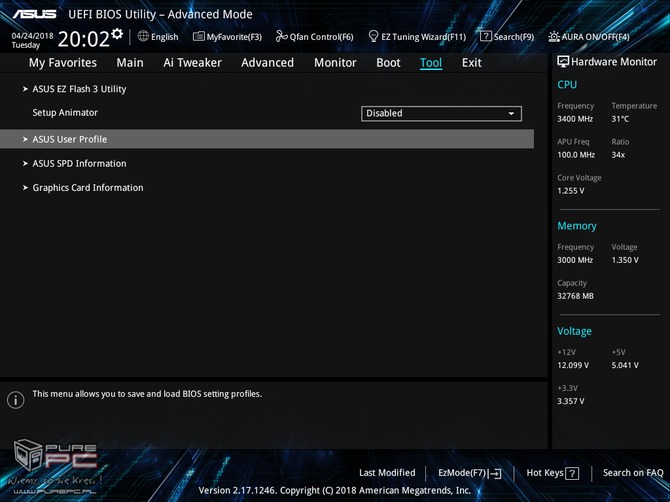
Task: Change language via English button
Action: click(x=158, y=37)
